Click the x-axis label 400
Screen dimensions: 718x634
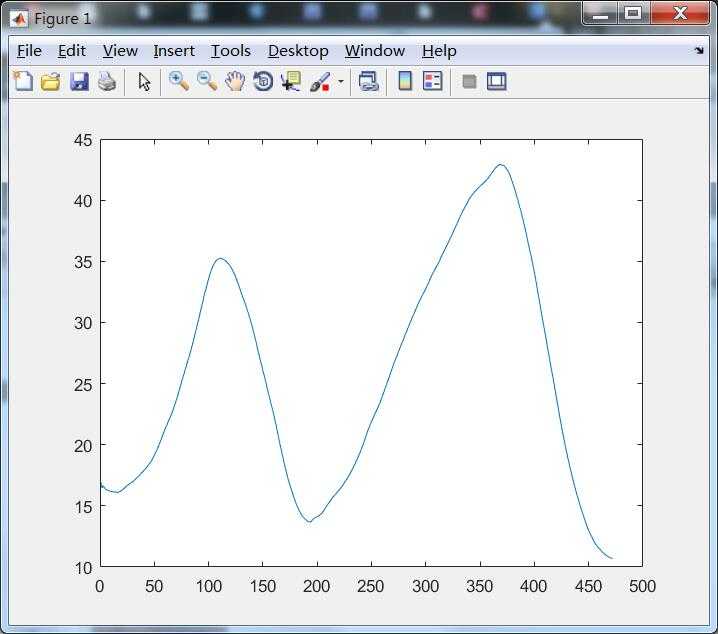point(534,586)
